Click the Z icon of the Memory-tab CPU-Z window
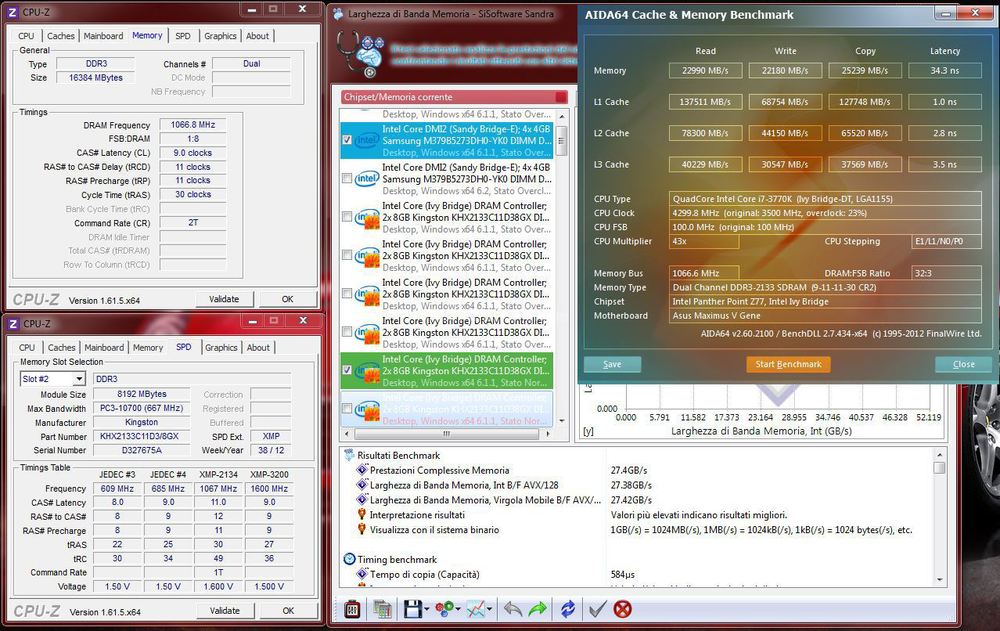The width and height of the screenshot is (1000, 631). [x=13, y=12]
